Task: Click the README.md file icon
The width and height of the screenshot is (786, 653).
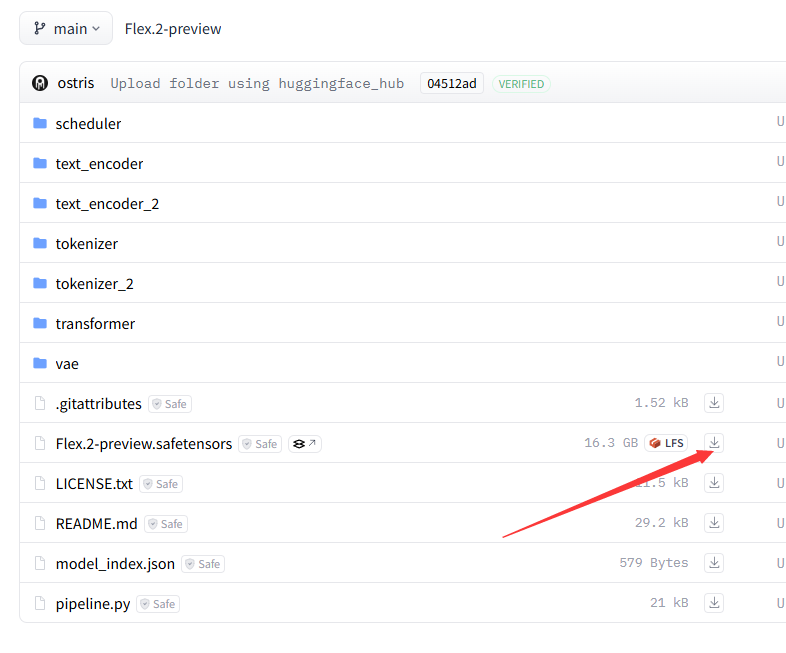Action: point(40,523)
